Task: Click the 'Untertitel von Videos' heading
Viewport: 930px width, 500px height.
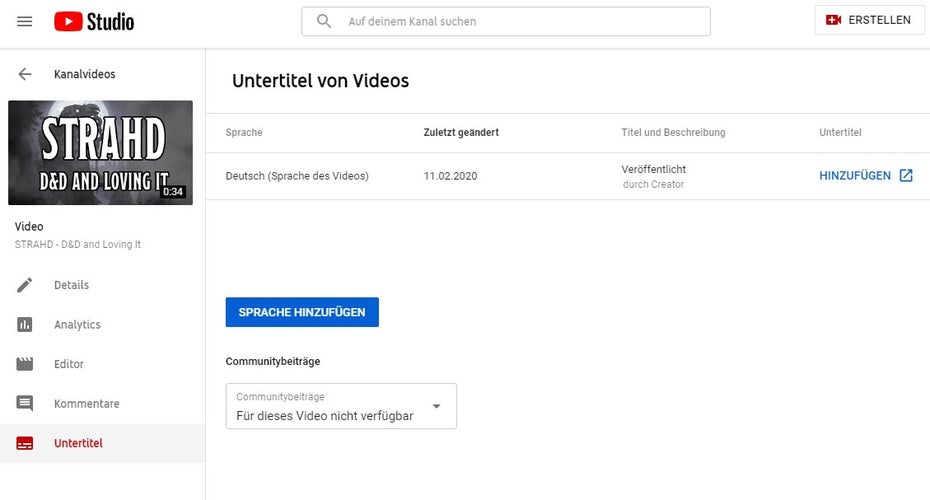Action: (x=320, y=81)
